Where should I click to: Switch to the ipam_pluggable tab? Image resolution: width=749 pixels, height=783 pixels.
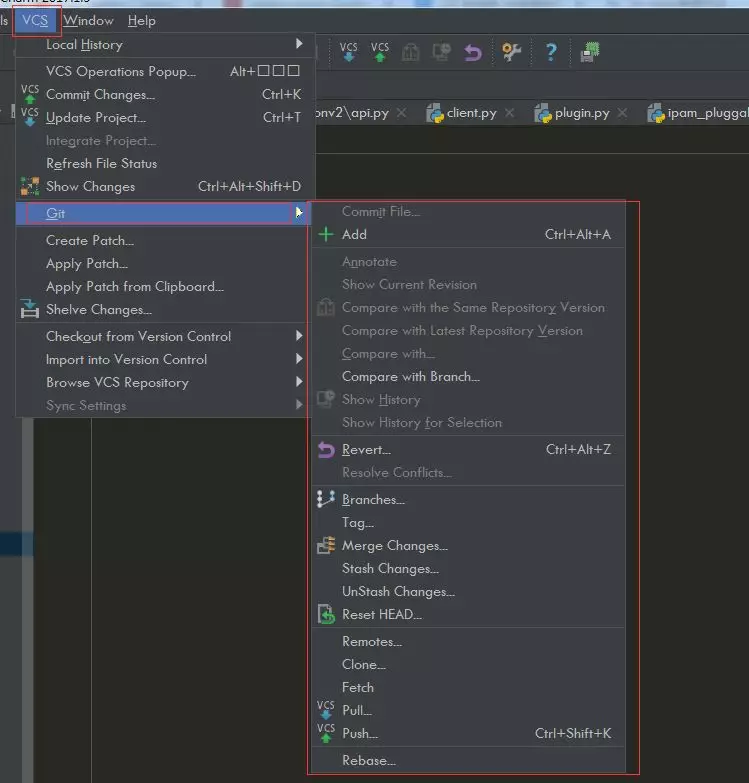pos(697,113)
